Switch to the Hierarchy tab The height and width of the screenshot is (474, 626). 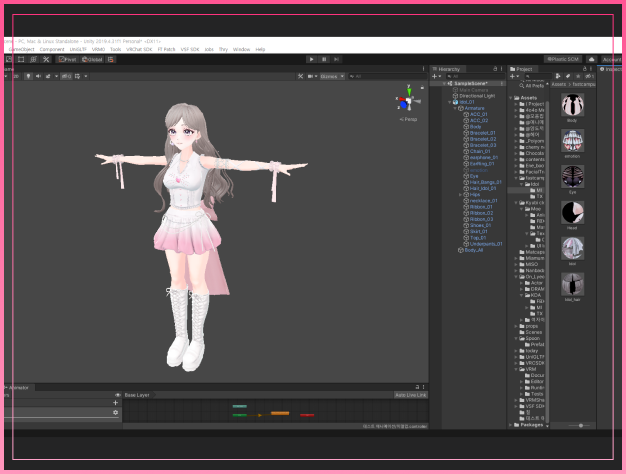point(446,69)
